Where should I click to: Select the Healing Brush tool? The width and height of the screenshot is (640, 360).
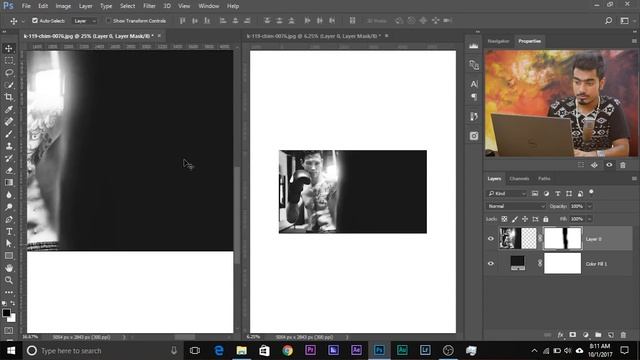pyautogui.click(x=9, y=122)
